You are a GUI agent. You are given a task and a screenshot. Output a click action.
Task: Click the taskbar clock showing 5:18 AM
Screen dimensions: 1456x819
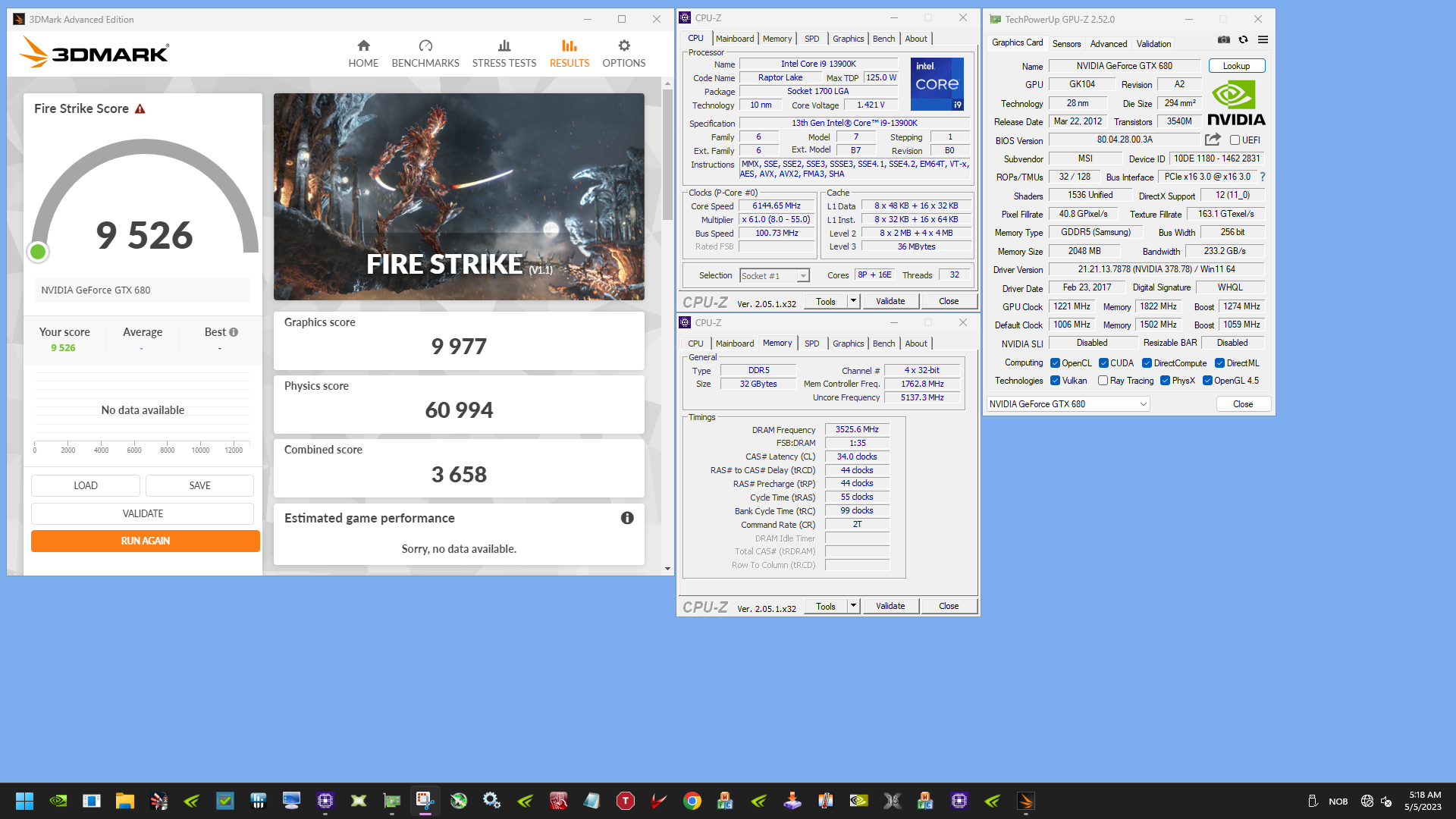1423,801
